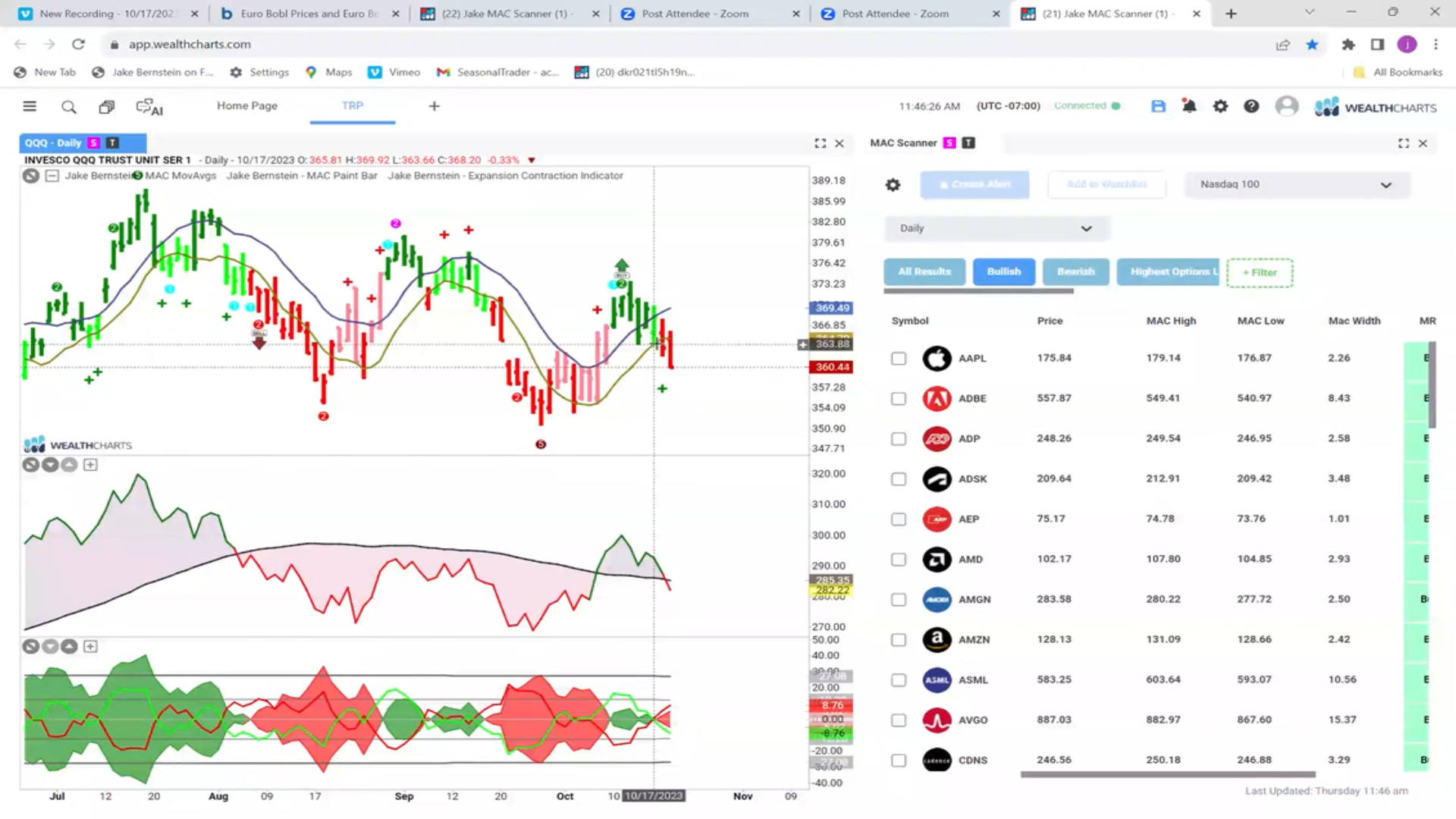
Task: Click the T badge on QQQ chart title
Action: point(112,143)
